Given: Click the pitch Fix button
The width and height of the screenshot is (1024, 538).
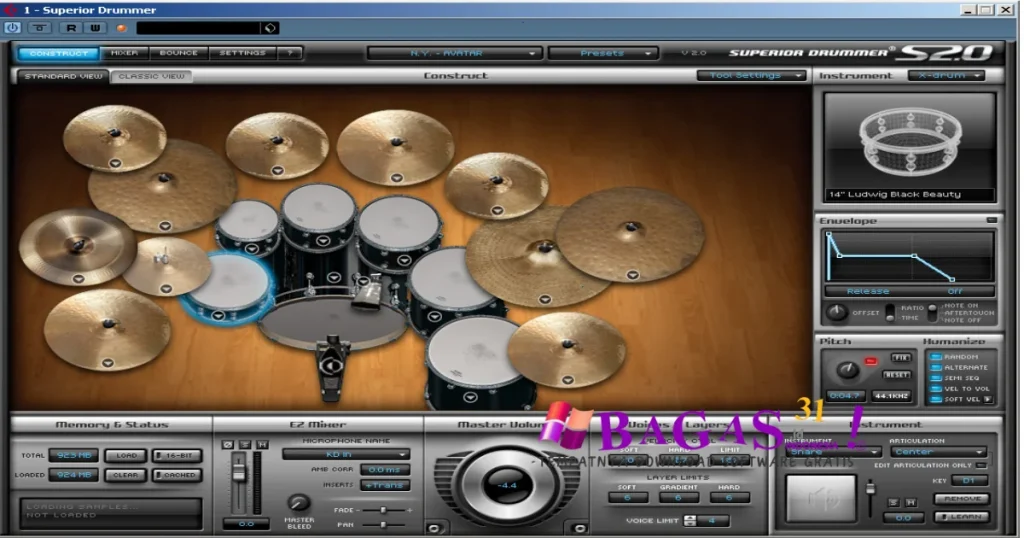Looking at the screenshot, I should (x=901, y=358).
